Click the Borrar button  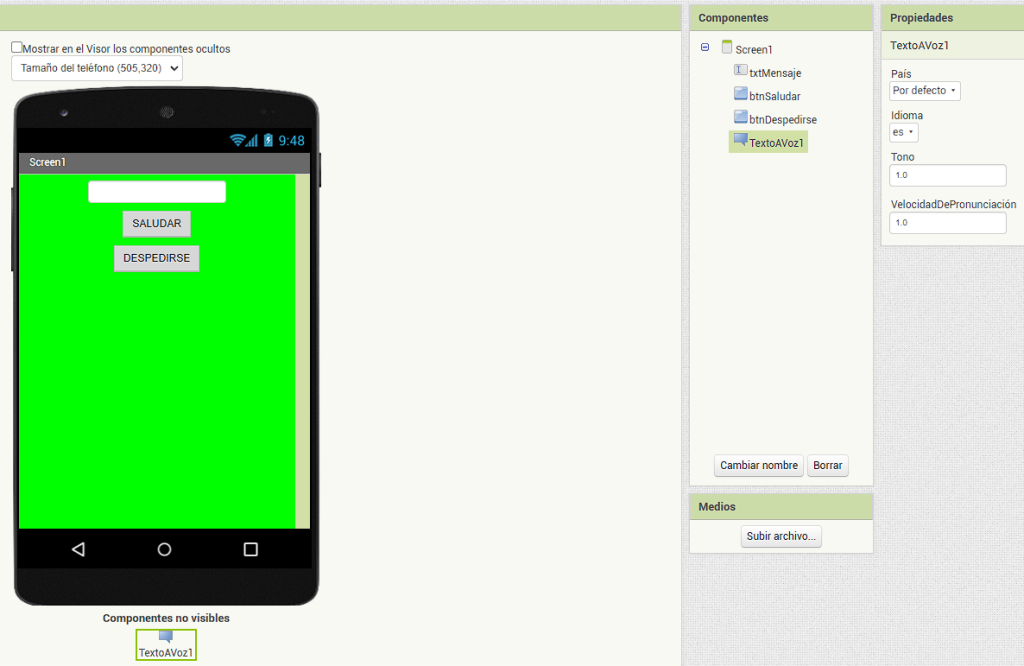click(827, 466)
